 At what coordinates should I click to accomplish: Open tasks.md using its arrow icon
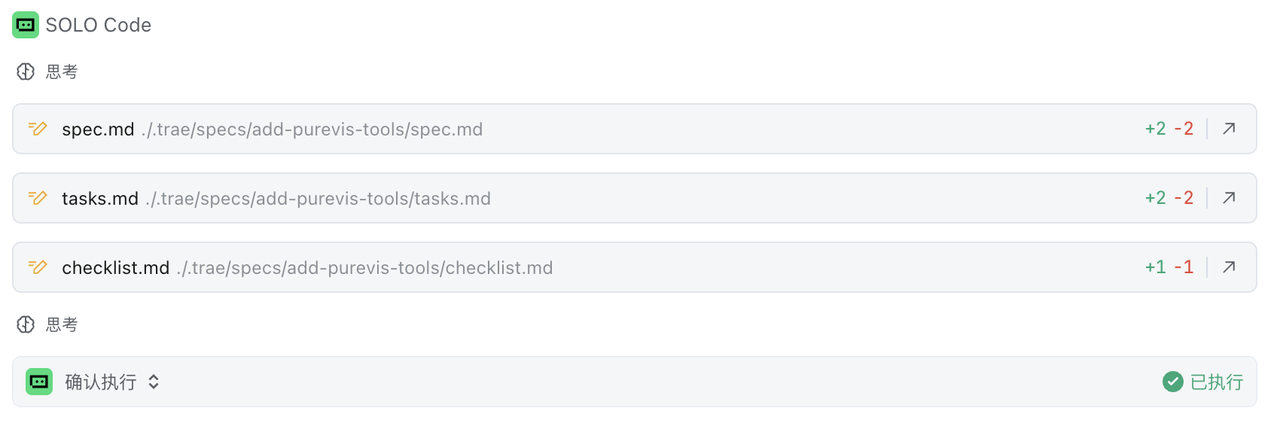[1229, 198]
